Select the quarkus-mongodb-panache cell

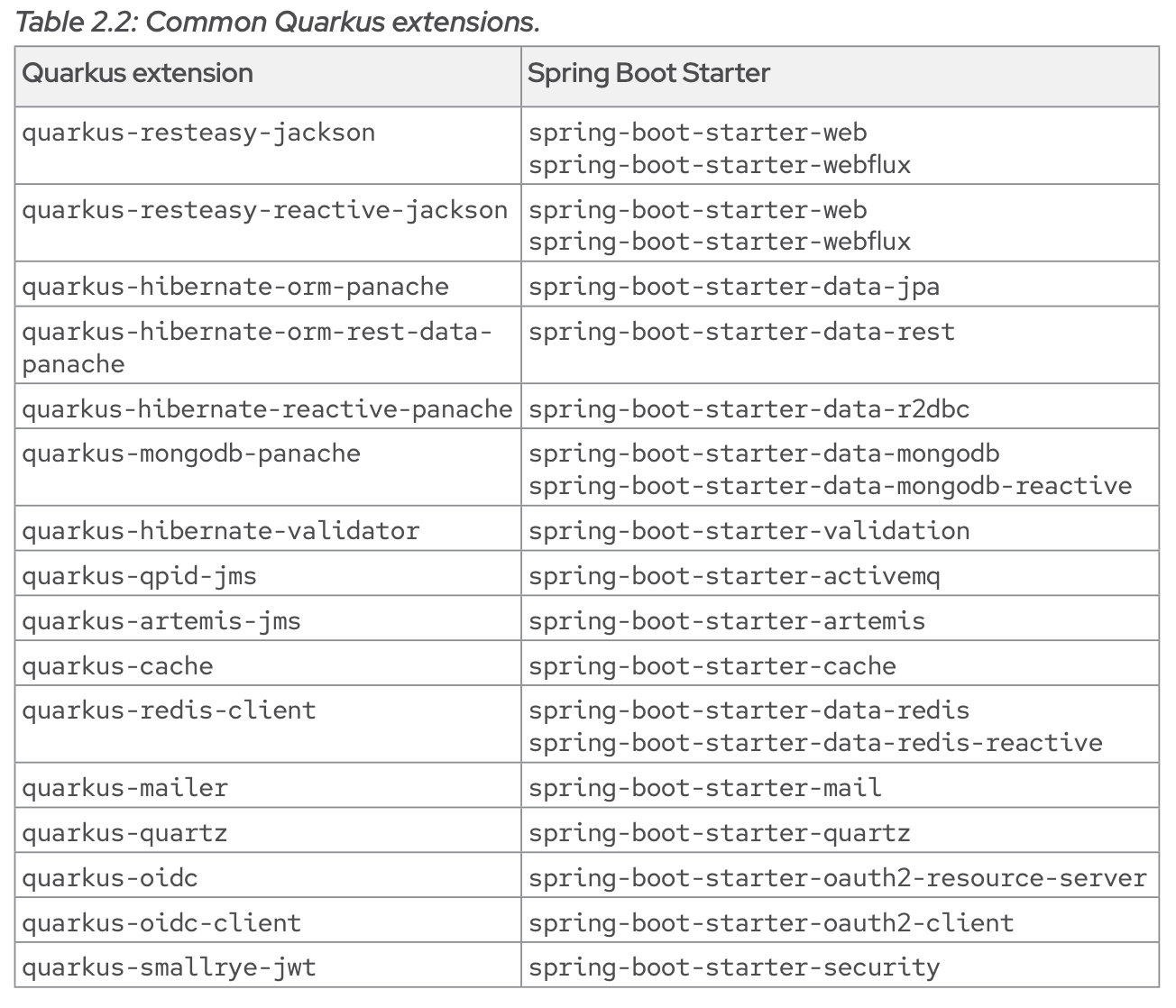(x=191, y=454)
